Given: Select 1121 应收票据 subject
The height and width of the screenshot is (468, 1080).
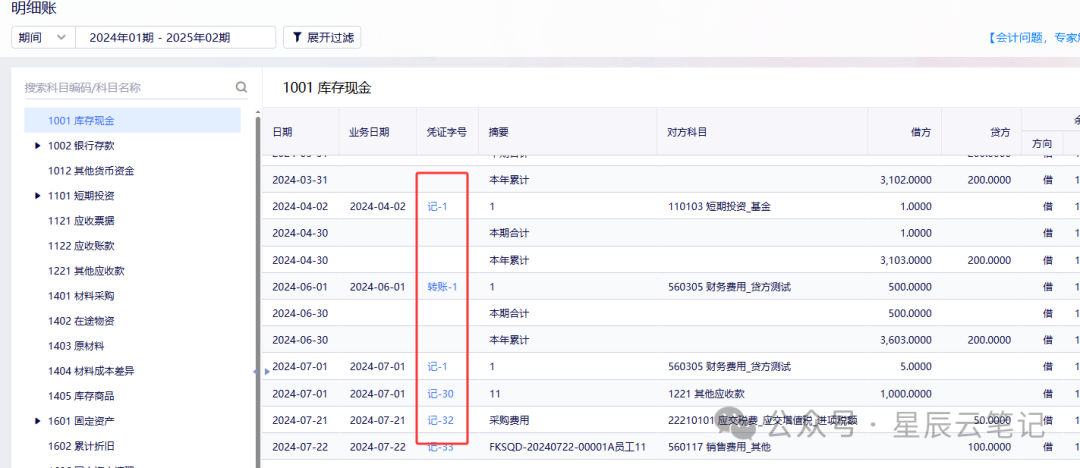Looking at the screenshot, I should (x=81, y=221).
